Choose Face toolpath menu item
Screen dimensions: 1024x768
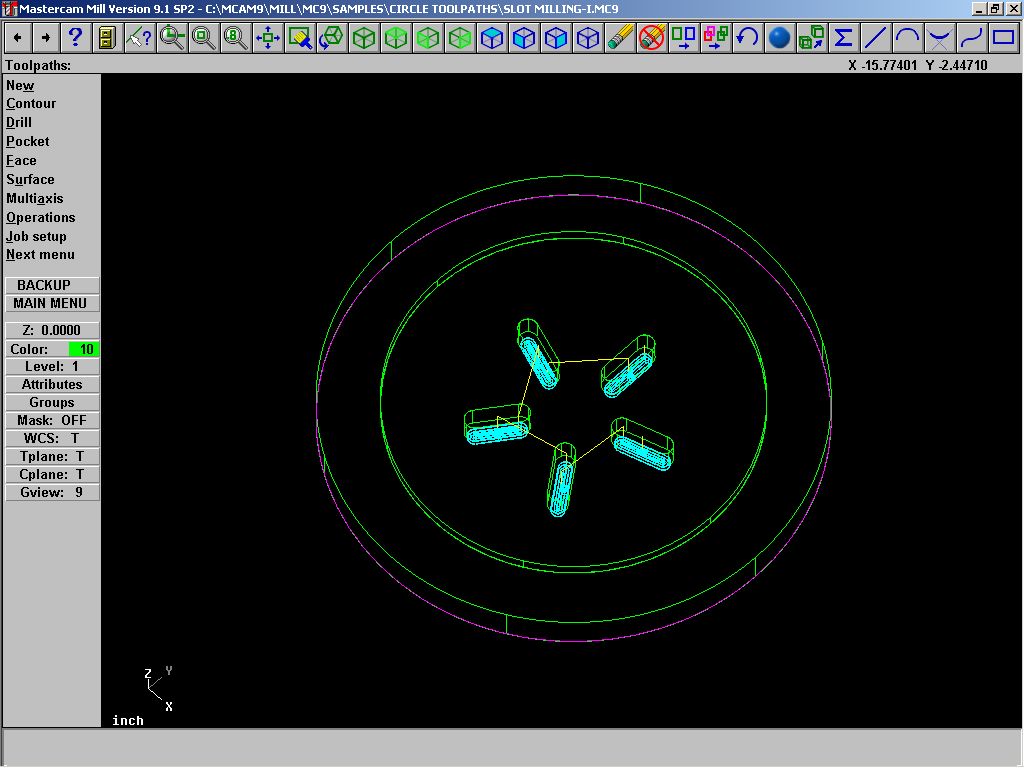[x=22, y=161]
